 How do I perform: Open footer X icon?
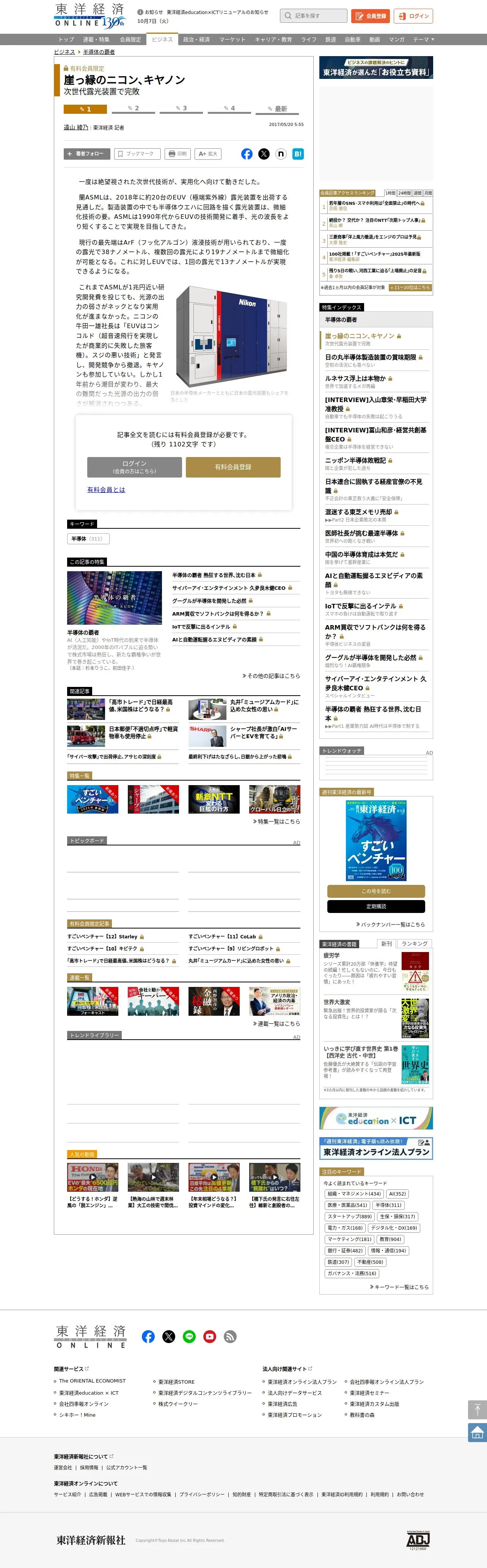click(169, 1337)
